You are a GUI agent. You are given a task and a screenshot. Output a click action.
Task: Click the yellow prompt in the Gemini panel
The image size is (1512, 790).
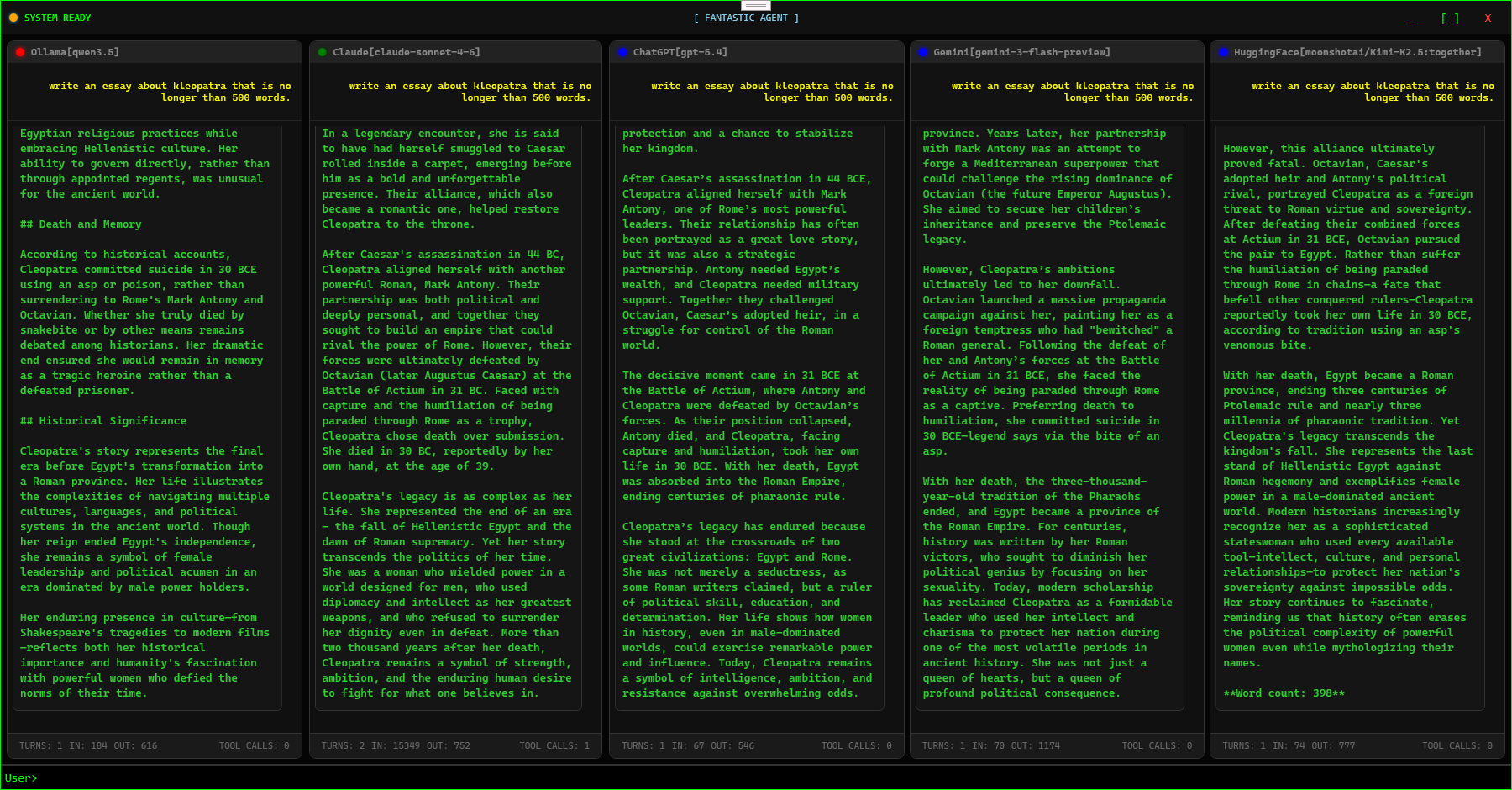point(1072,92)
